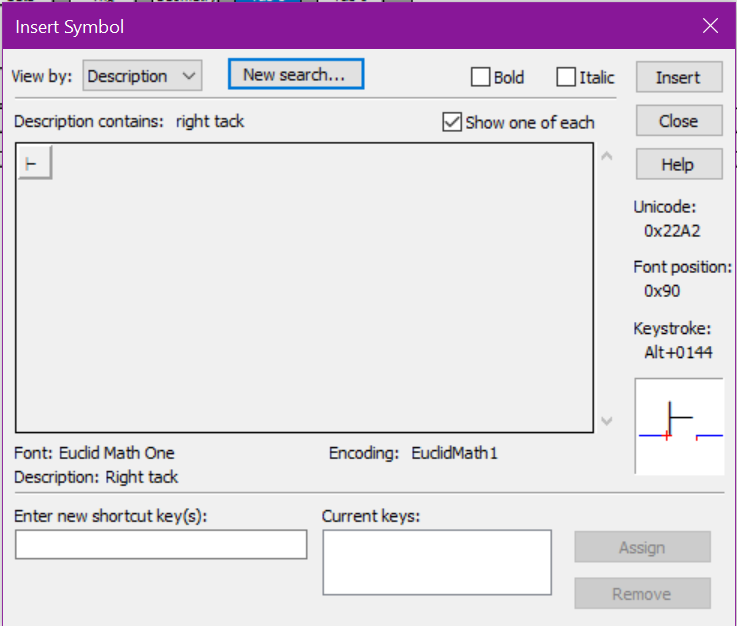Enable the Bold checkbox
Image resolution: width=737 pixels, height=626 pixels.
(x=481, y=77)
